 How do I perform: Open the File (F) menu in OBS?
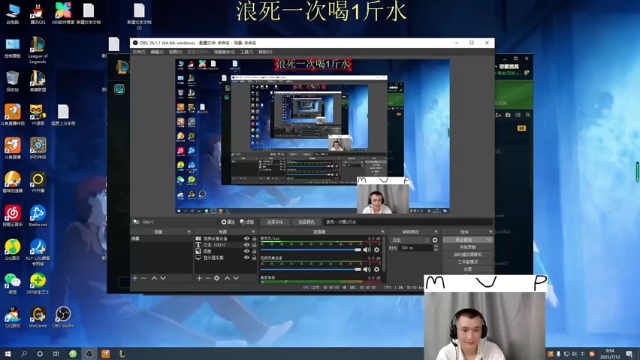(x=139, y=52)
